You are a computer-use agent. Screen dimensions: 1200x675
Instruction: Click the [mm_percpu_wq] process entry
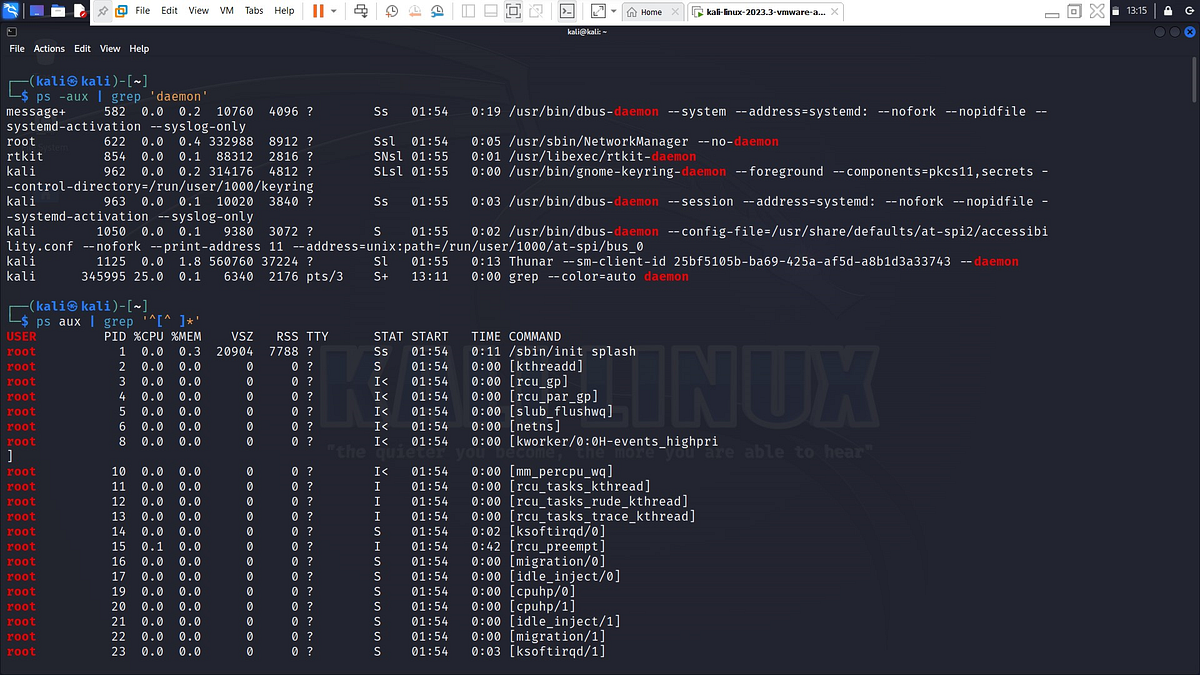pos(560,471)
